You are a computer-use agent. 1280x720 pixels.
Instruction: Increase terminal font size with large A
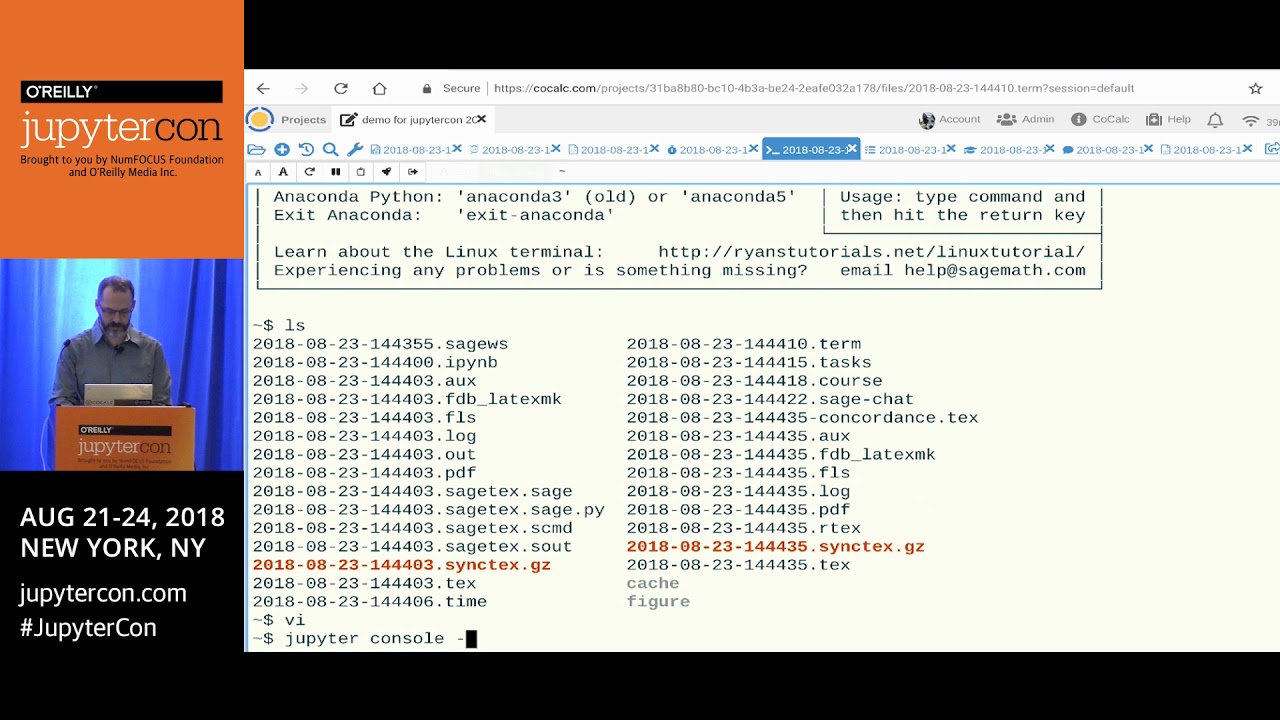[x=283, y=172]
